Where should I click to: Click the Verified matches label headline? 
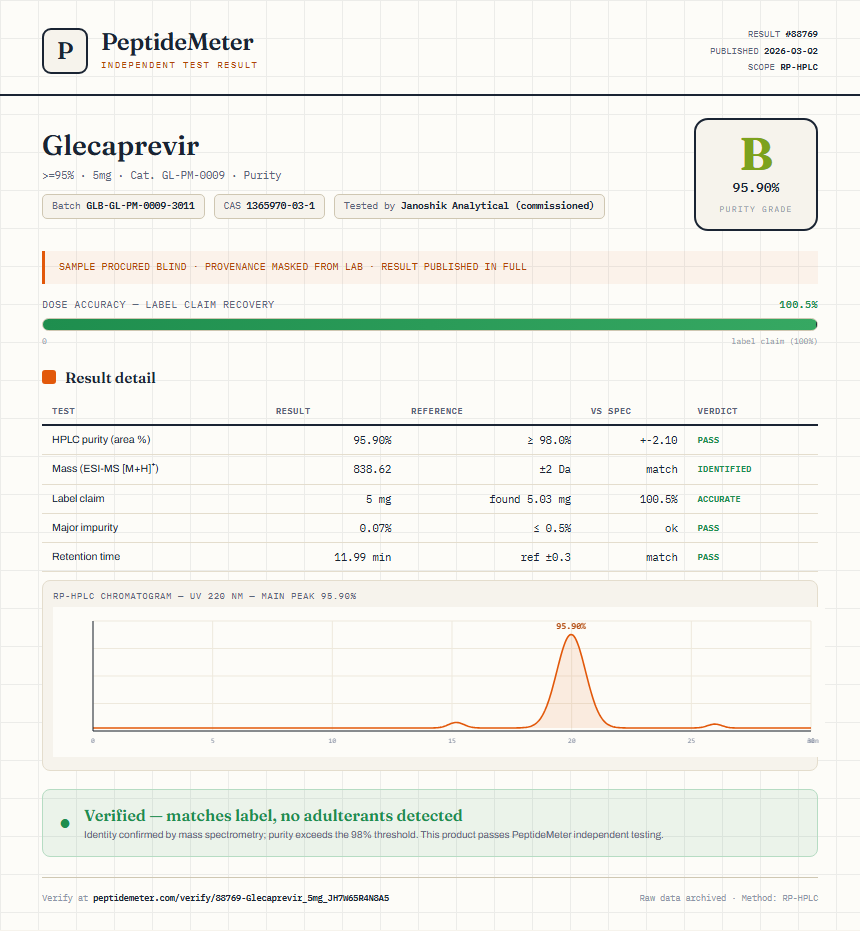273,815
